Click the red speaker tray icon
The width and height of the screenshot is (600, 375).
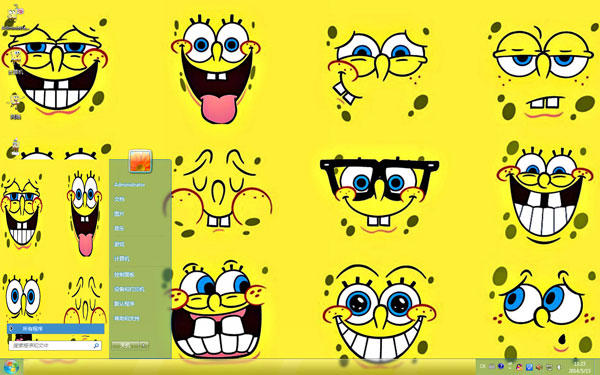(x=539, y=367)
